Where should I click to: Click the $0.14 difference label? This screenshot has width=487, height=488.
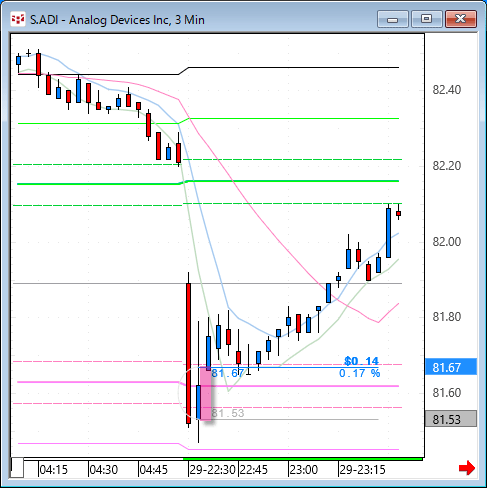pyautogui.click(x=361, y=361)
